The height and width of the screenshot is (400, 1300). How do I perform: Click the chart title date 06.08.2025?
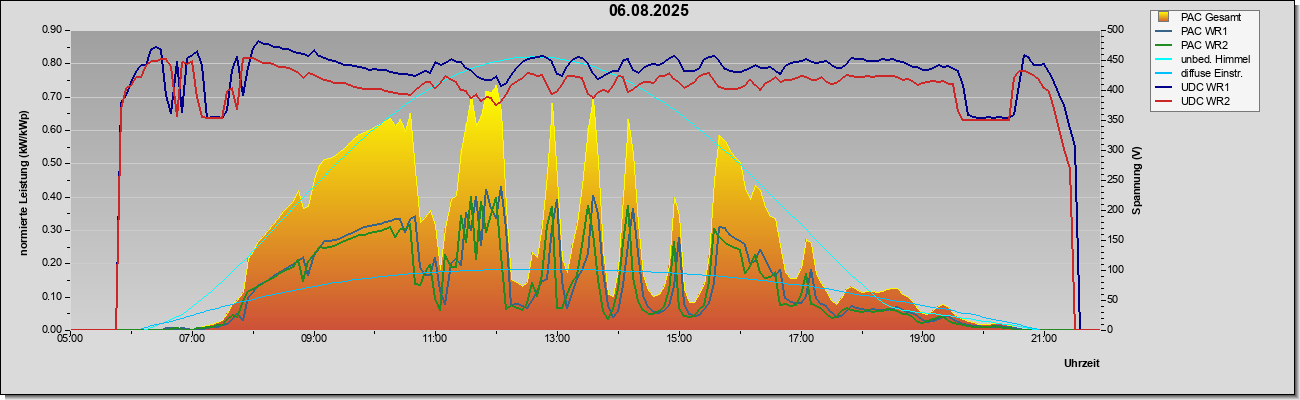point(649,11)
